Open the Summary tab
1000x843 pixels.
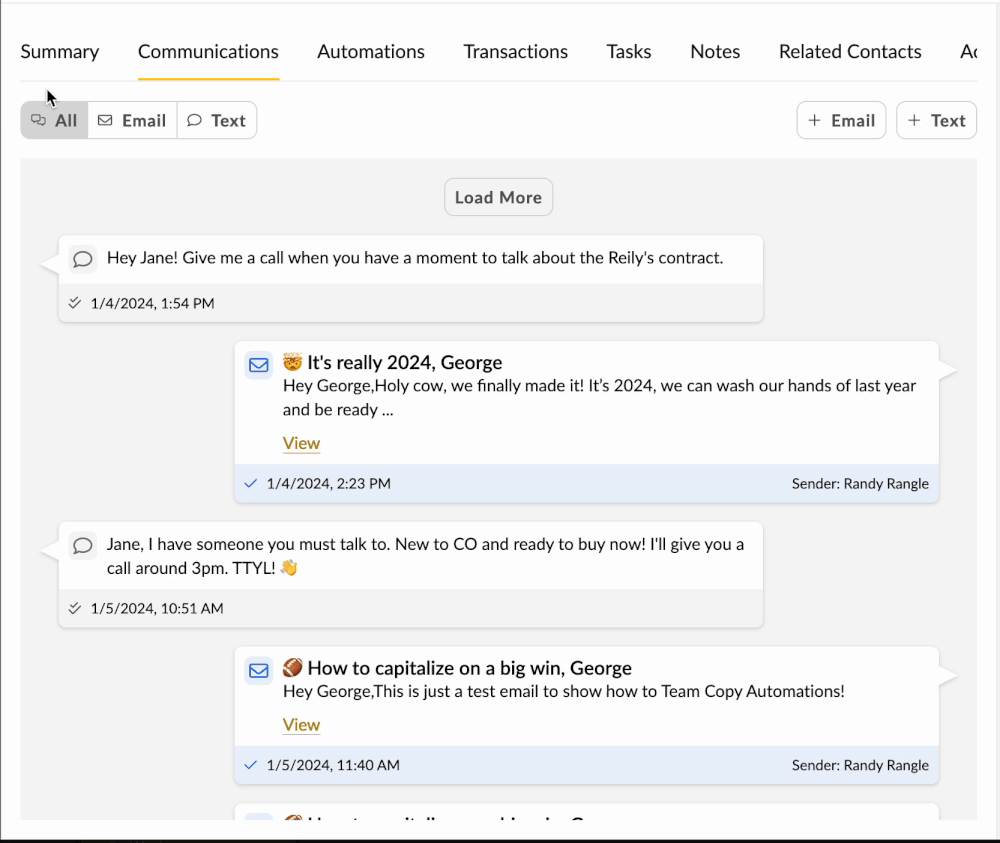60,51
